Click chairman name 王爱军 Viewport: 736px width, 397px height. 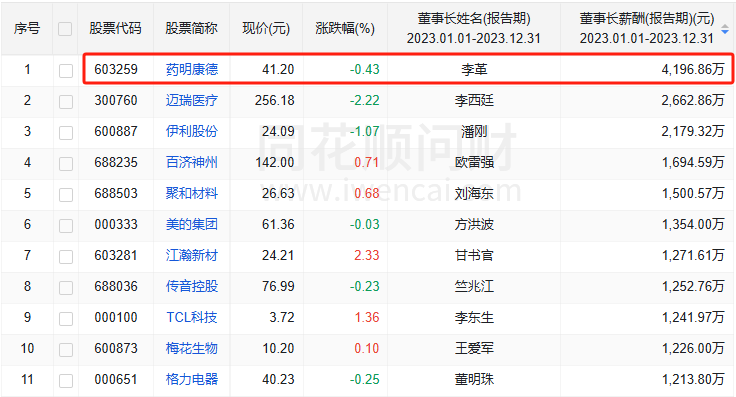pyautogui.click(x=474, y=348)
